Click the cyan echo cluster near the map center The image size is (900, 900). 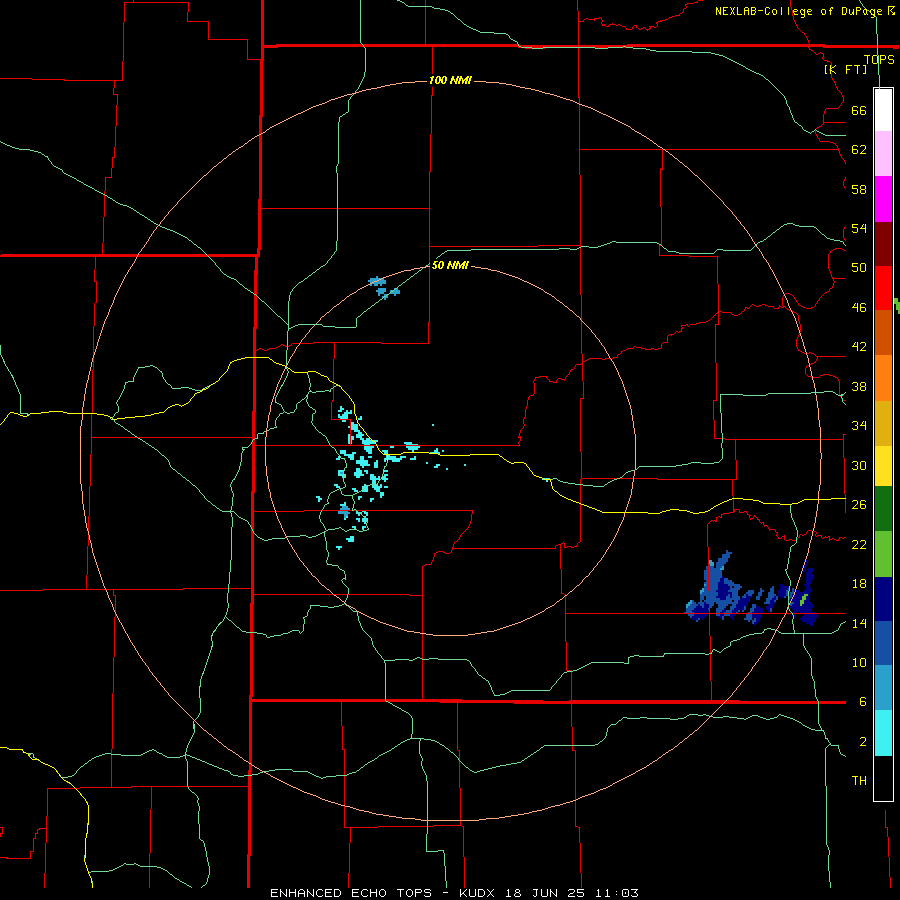pyautogui.click(x=363, y=476)
